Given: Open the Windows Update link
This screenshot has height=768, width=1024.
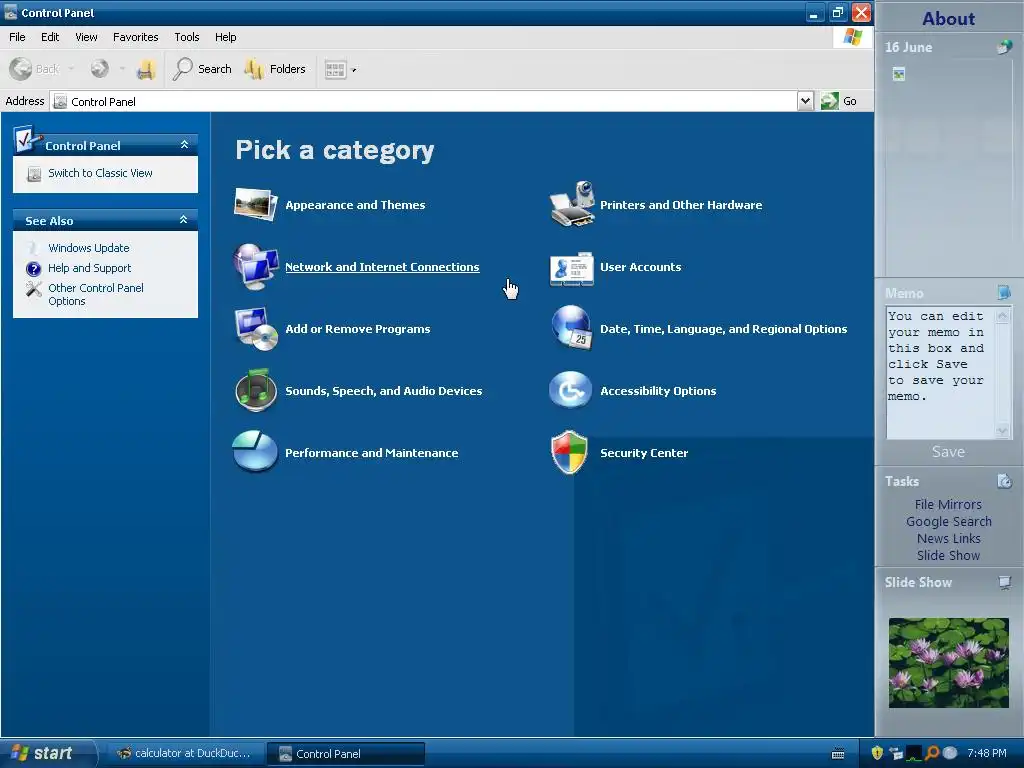Looking at the screenshot, I should [x=89, y=248].
